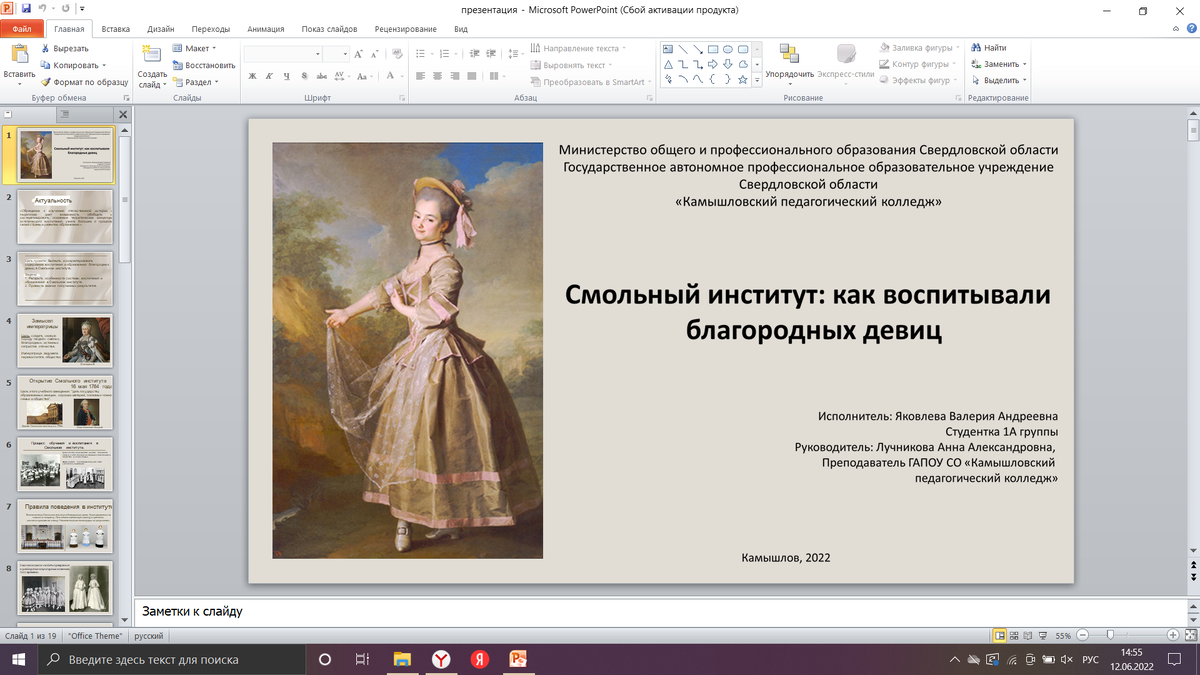
Task: Click the Slide Show view icon in the status bar
Action: click(x=1042, y=635)
